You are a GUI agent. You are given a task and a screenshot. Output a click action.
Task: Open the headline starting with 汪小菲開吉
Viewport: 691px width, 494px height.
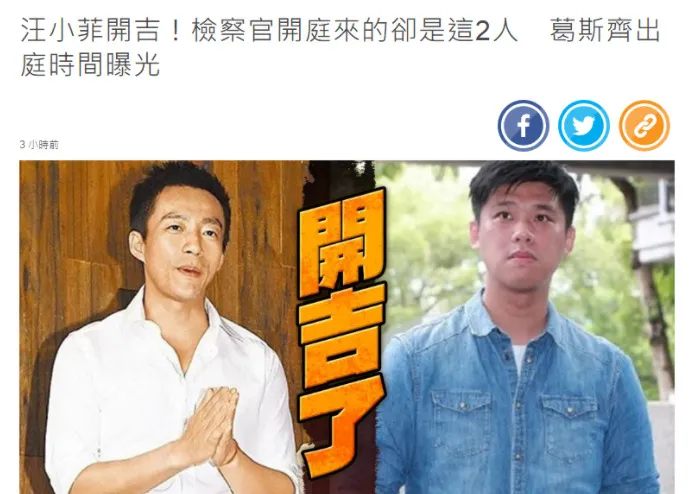[x=341, y=48]
